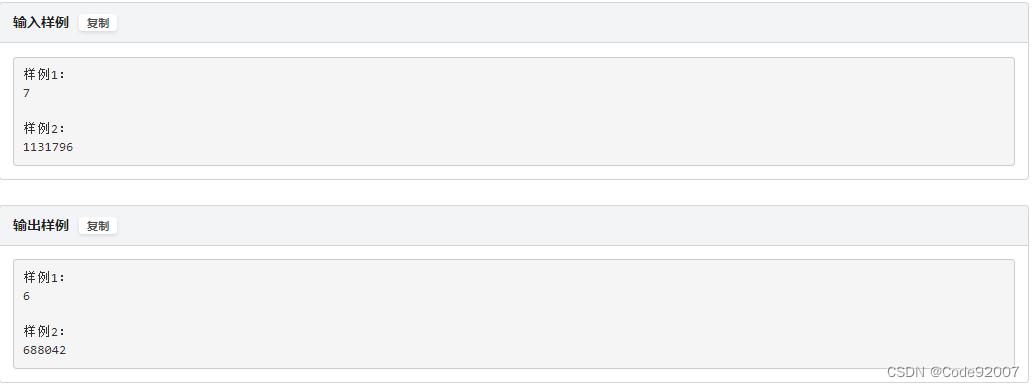
Task: Click the blank line between output samples
Action: [x=514, y=314]
